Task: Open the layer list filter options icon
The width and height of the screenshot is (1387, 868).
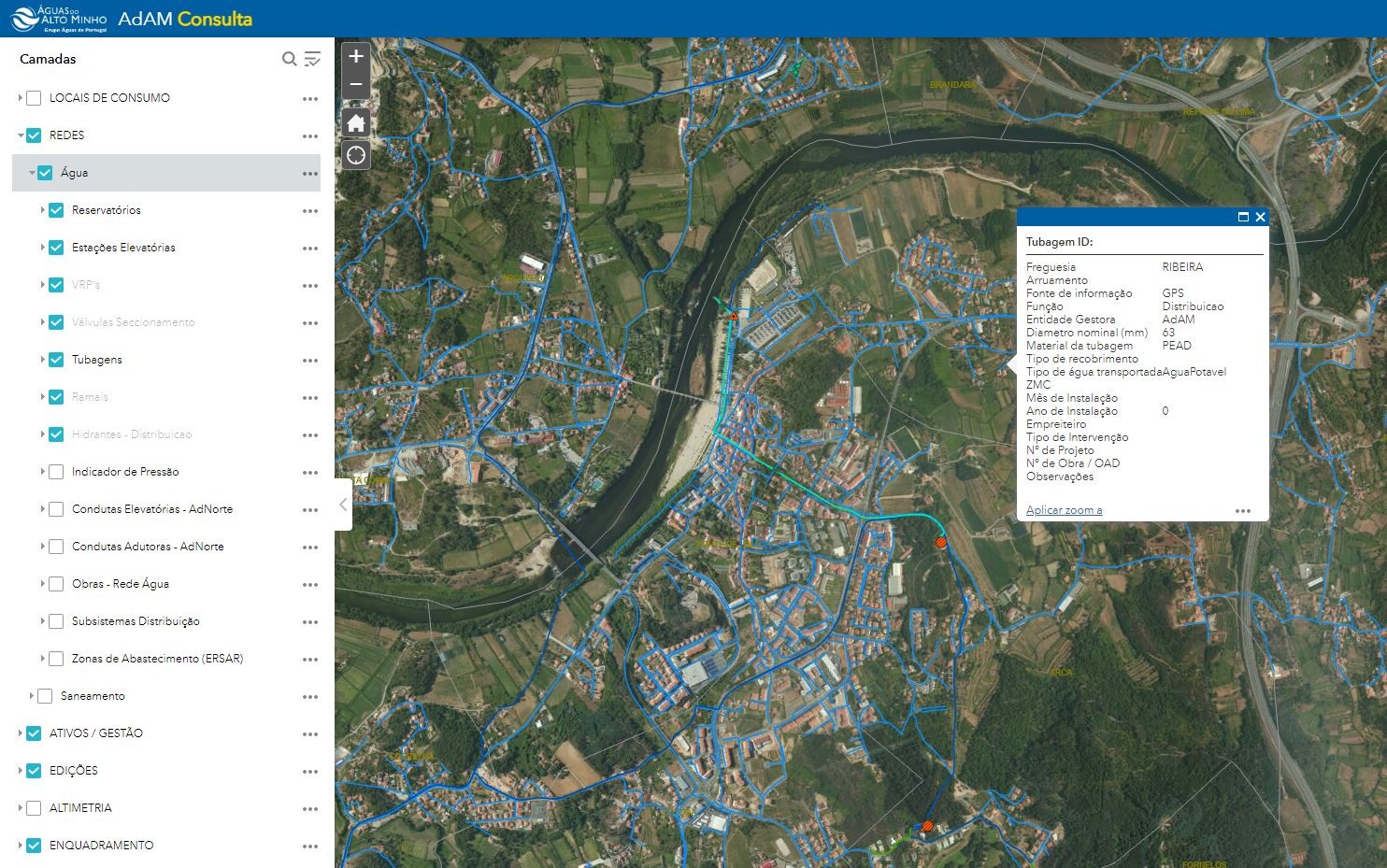Action: [x=312, y=59]
